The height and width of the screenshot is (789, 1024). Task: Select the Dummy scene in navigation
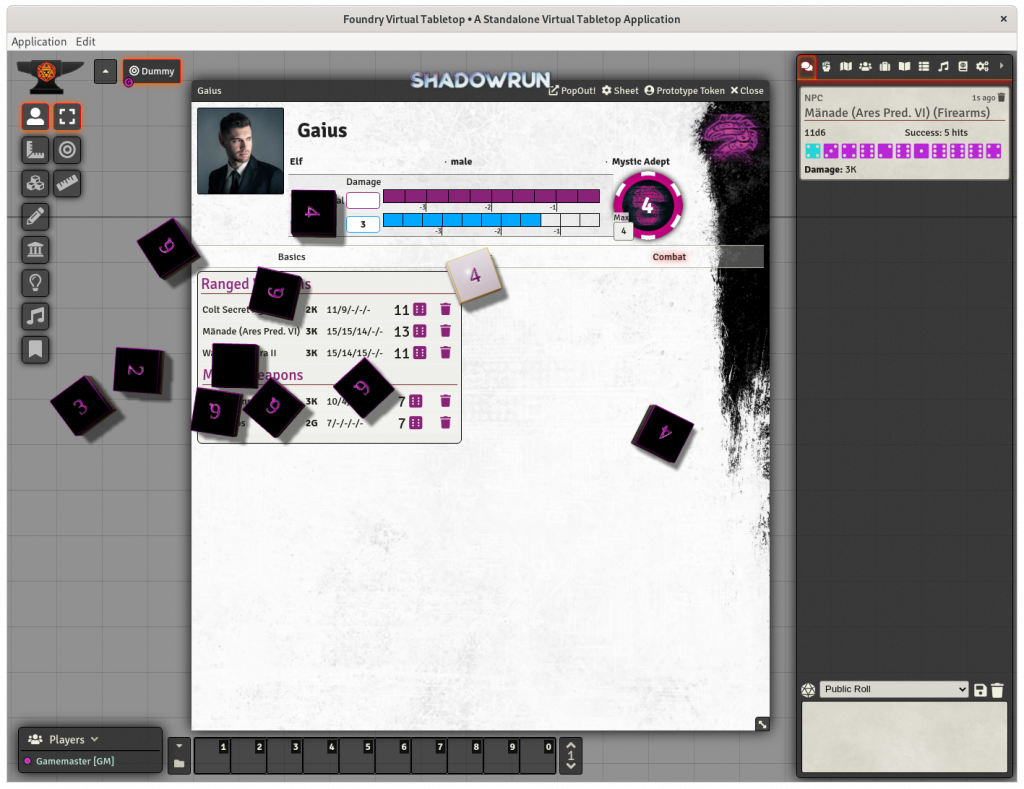click(152, 71)
